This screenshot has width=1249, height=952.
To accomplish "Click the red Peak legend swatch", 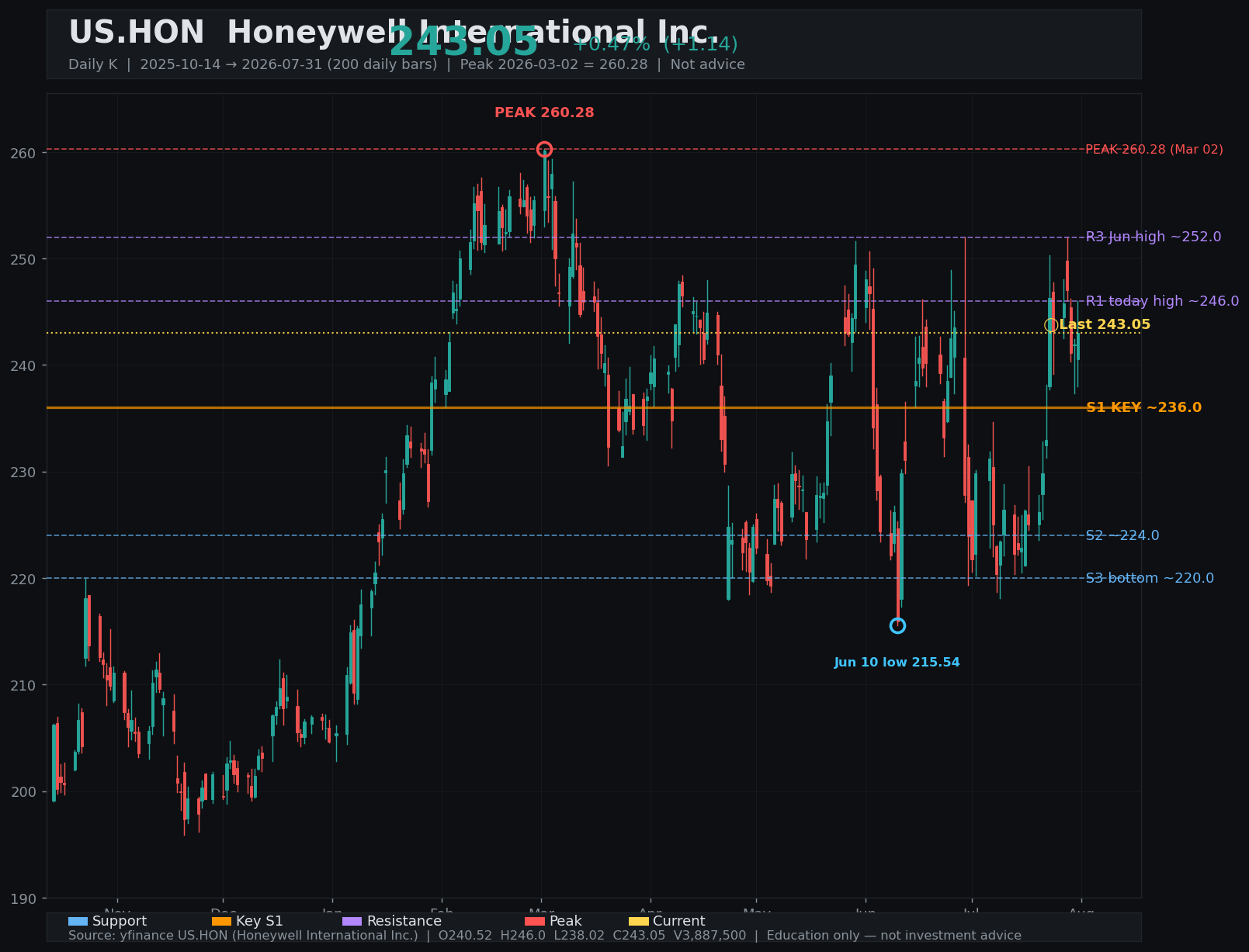I will [x=535, y=921].
